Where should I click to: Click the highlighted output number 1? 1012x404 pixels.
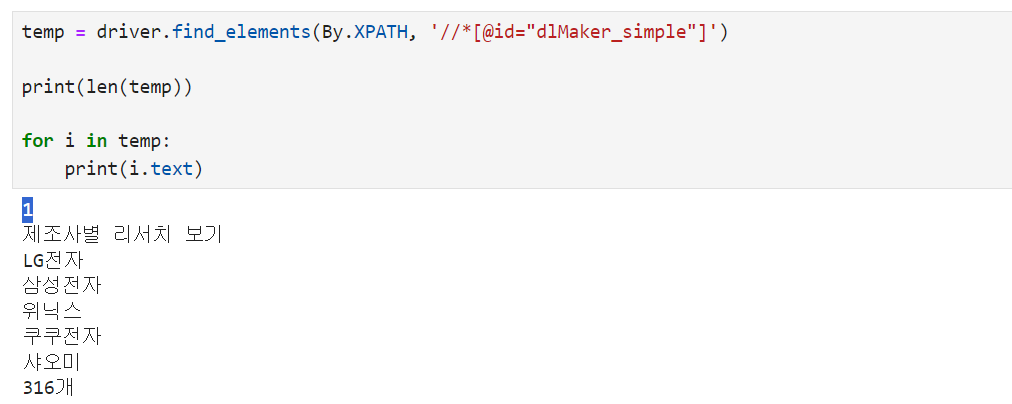click(27, 209)
